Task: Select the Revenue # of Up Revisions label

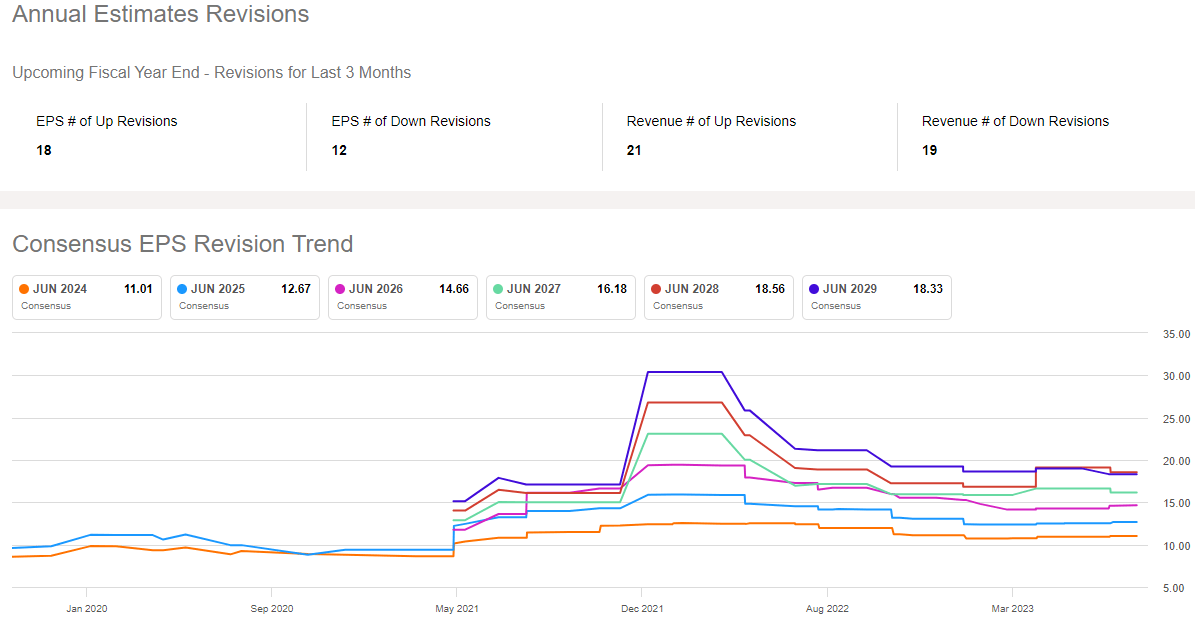Action: pos(711,121)
